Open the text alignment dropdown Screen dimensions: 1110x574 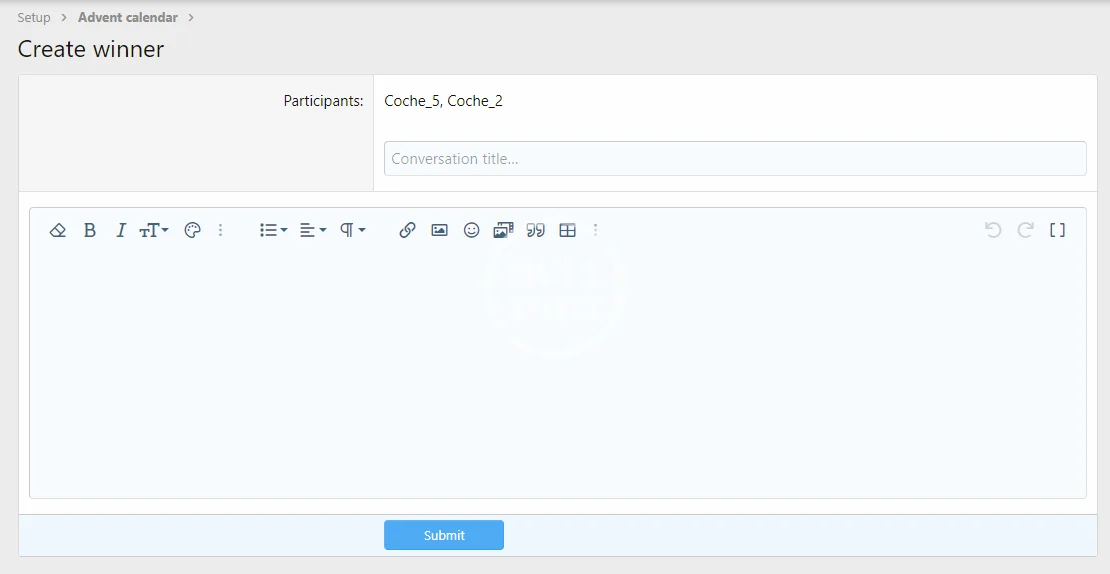pyautogui.click(x=313, y=230)
